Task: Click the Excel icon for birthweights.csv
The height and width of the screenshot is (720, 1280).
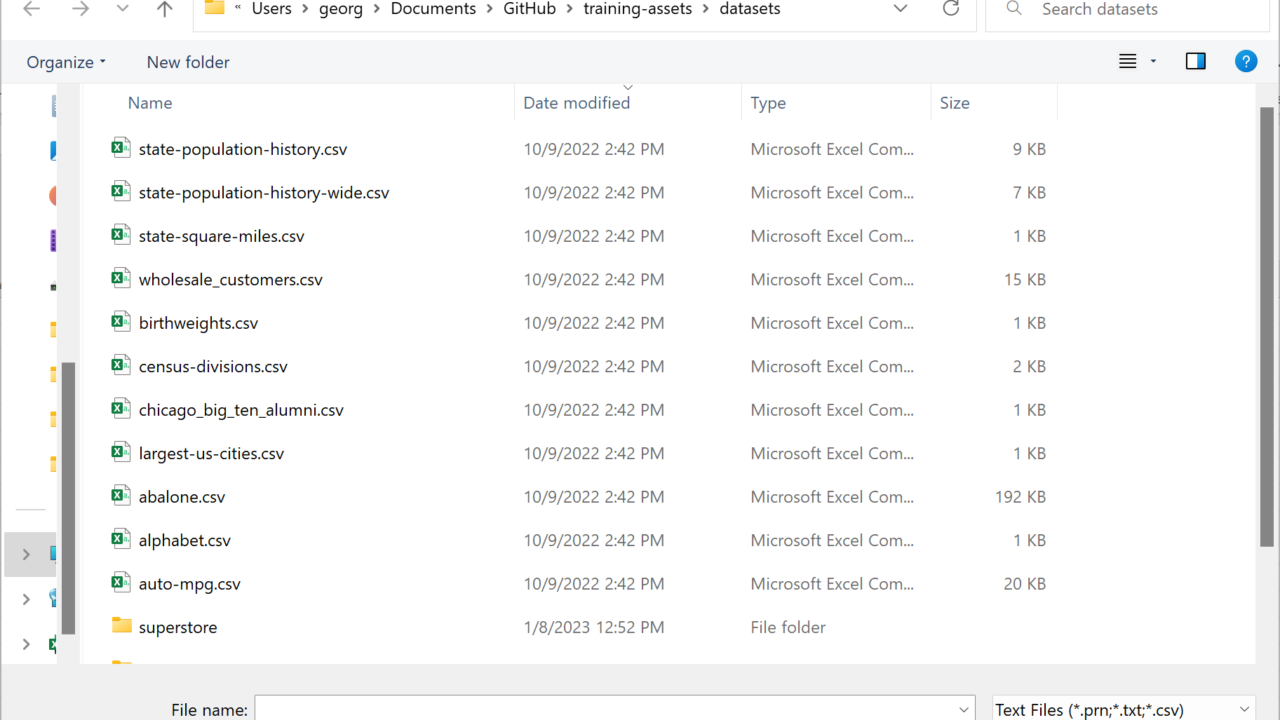Action: [x=121, y=322]
